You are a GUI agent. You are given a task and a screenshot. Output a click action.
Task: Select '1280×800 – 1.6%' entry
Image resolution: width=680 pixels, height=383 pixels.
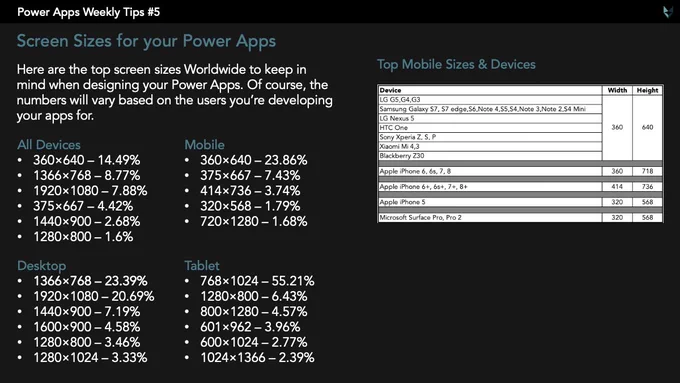[x=83, y=237]
